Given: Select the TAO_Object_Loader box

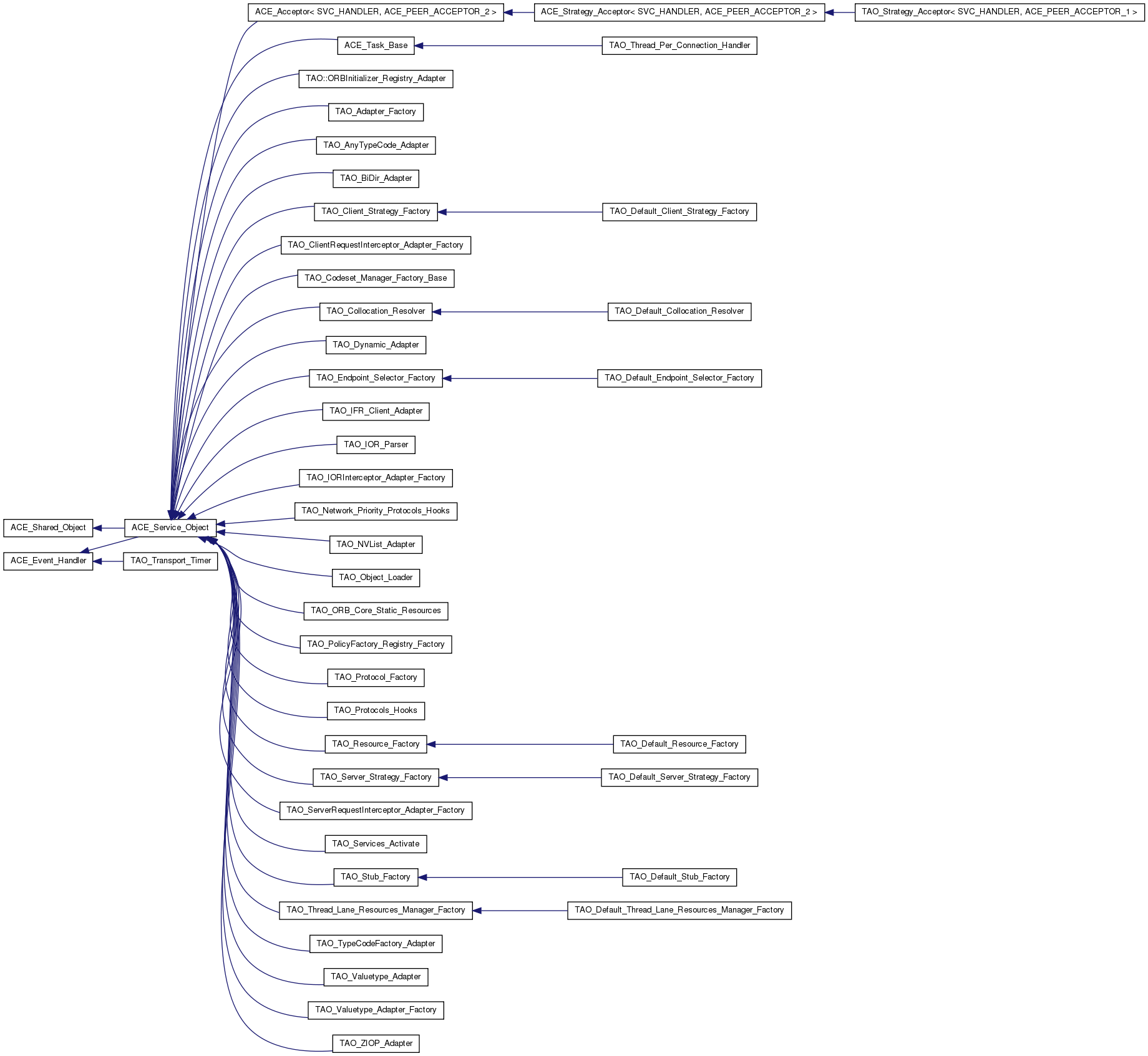Looking at the screenshot, I should click(x=376, y=578).
